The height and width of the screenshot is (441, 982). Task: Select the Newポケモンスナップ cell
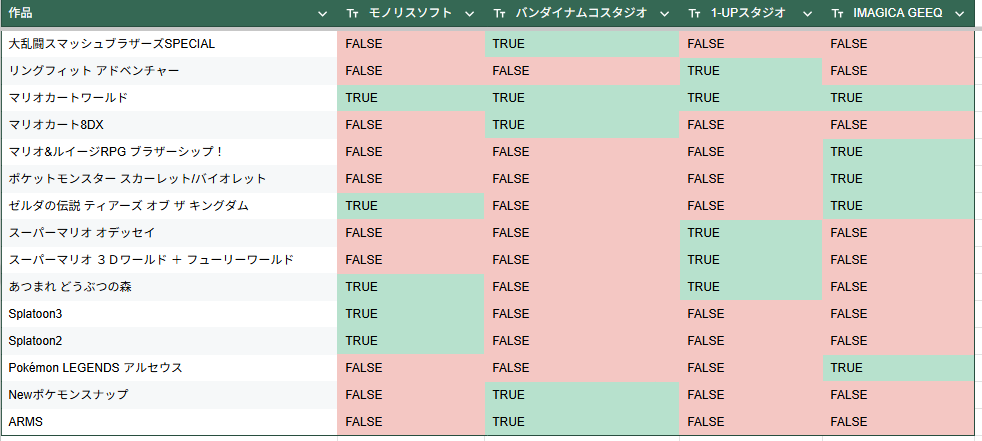click(x=169, y=394)
